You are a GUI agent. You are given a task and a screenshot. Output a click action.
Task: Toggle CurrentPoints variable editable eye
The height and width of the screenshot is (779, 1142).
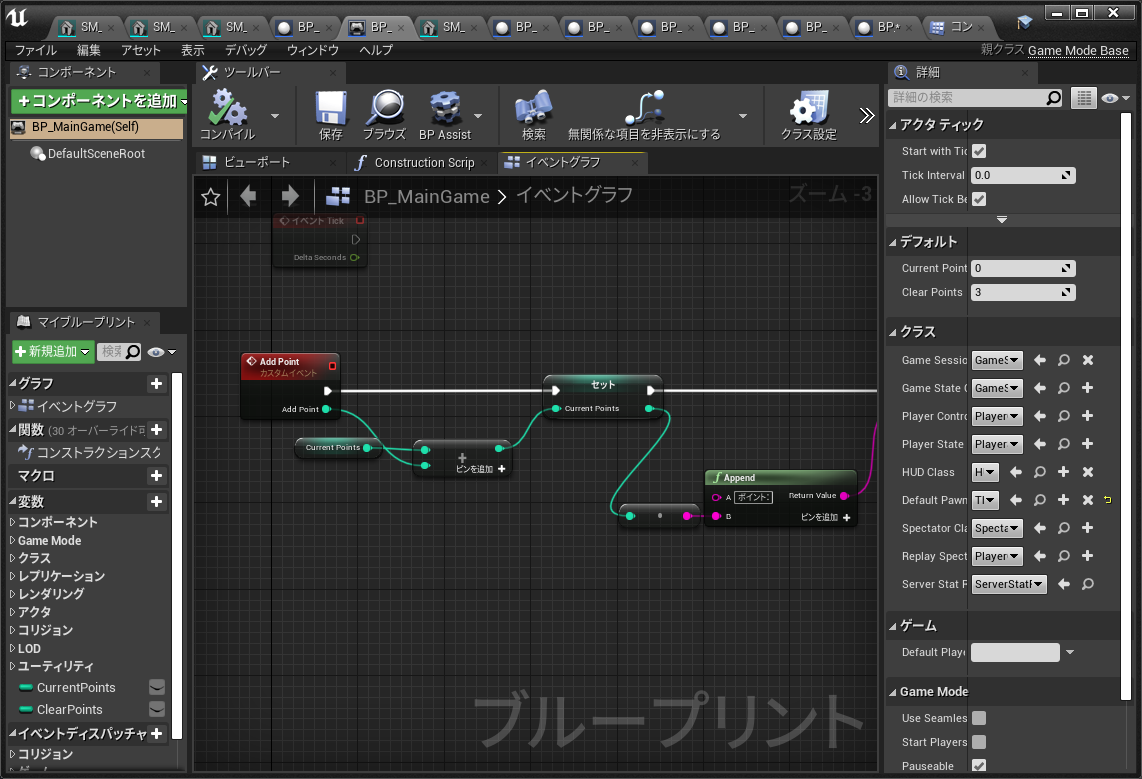coord(157,687)
